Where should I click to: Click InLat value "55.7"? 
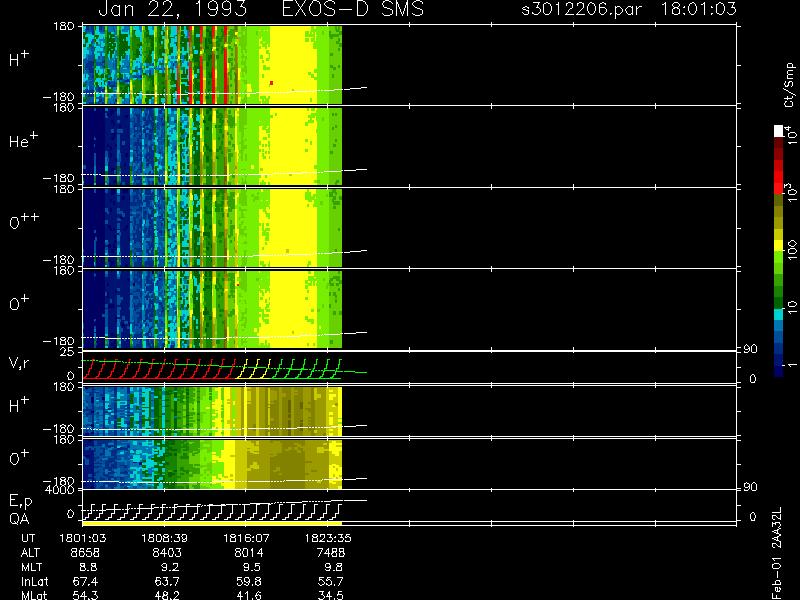(331, 582)
